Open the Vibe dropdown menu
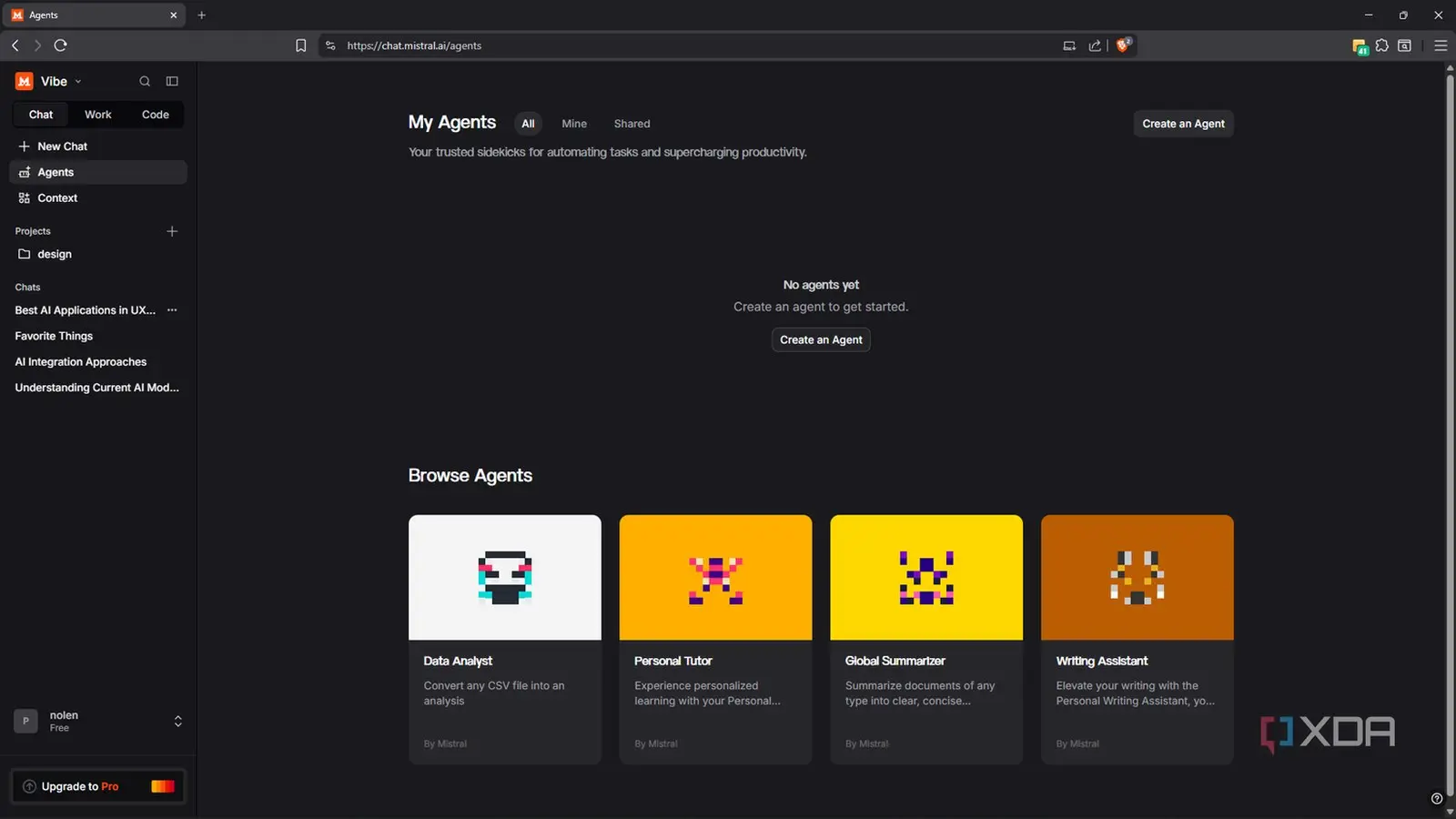The width and height of the screenshot is (1456, 819). click(61, 81)
